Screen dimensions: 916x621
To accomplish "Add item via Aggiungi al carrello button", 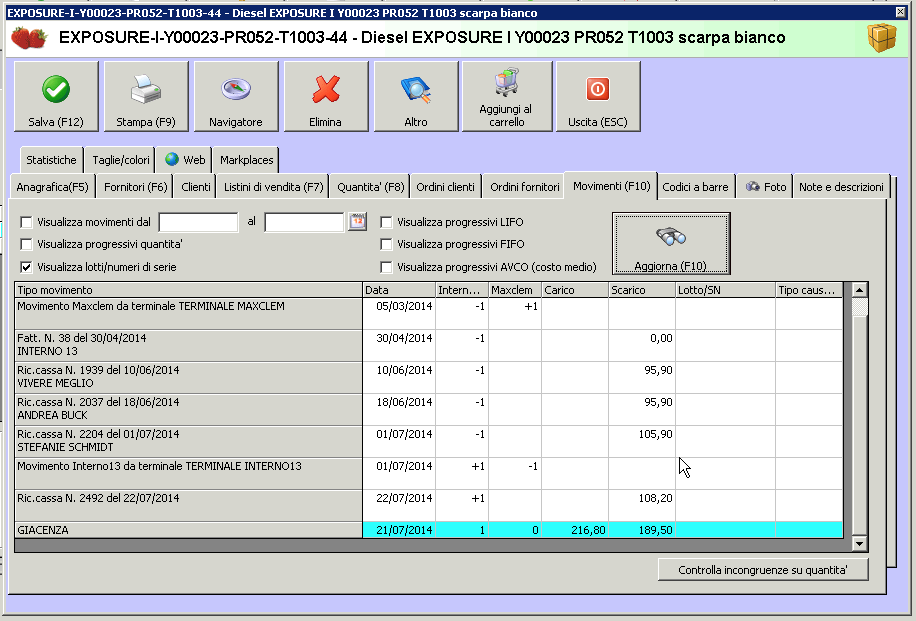I will [506, 96].
